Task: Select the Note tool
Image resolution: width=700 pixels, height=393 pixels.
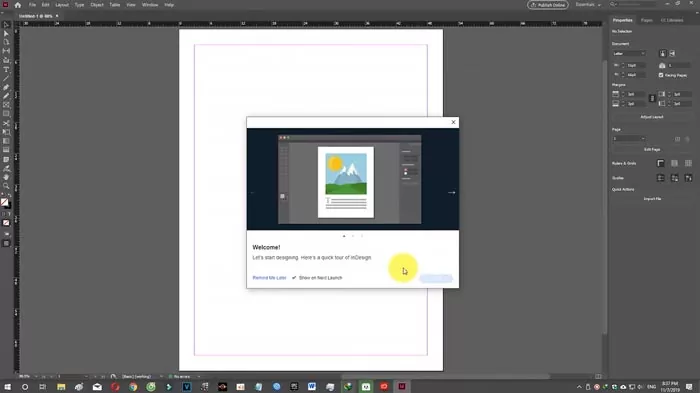Action: [6, 159]
